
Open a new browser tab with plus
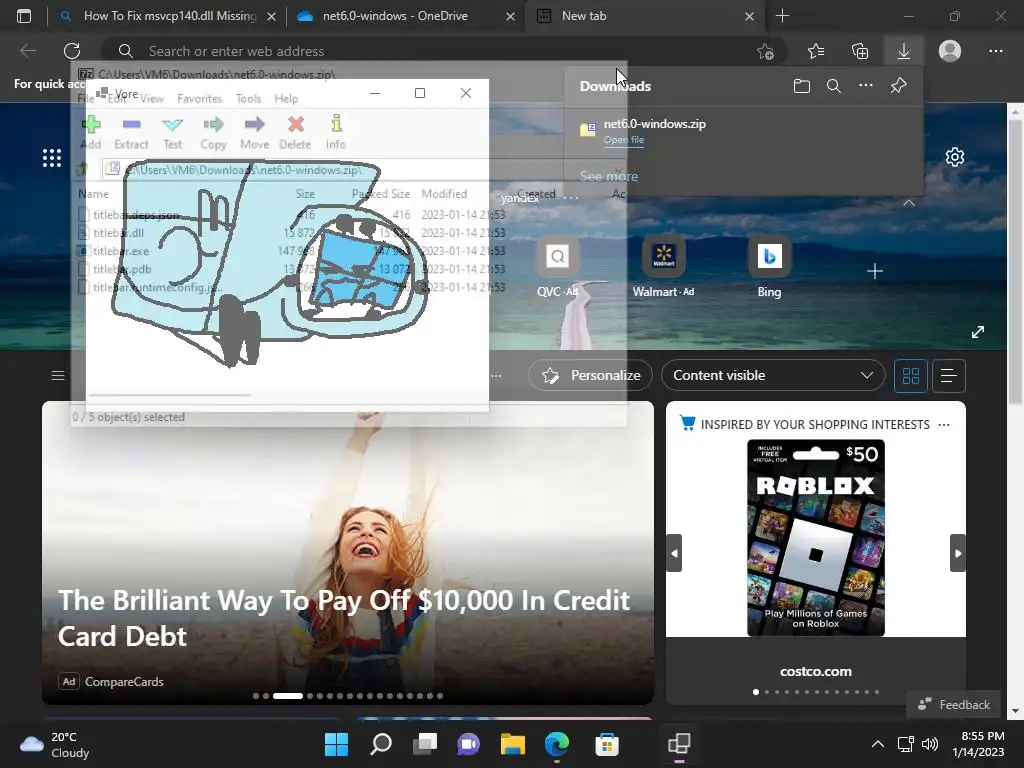point(782,16)
